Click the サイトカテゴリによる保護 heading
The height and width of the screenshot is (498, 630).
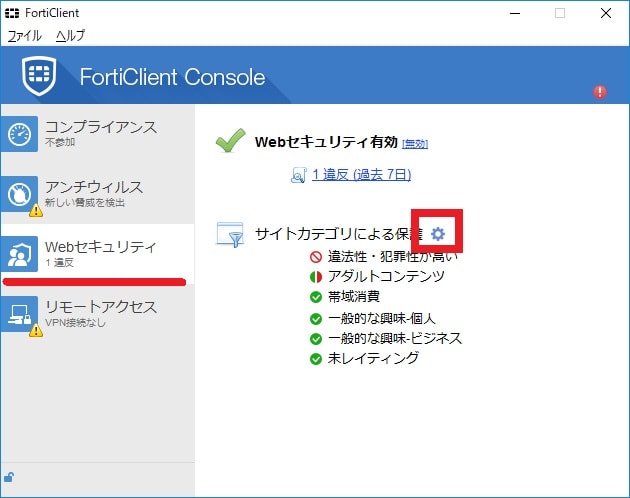tap(339, 234)
